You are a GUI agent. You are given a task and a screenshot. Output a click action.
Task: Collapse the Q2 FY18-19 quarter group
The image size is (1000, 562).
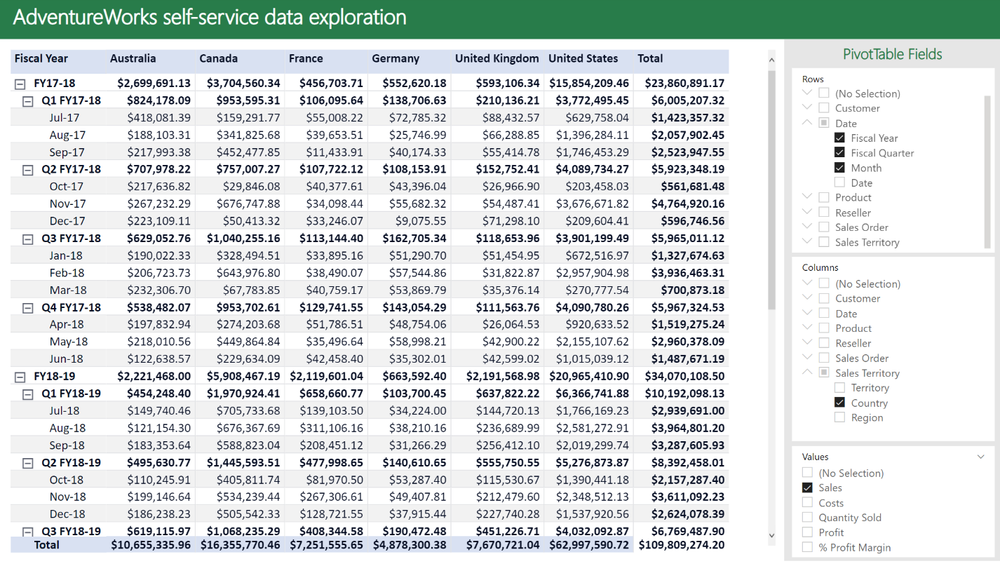click(x=27, y=463)
